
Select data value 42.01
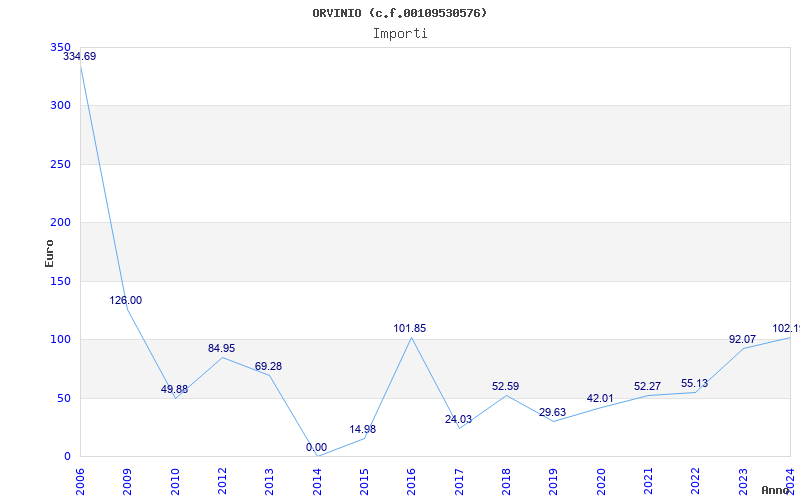tap(600, 398)
